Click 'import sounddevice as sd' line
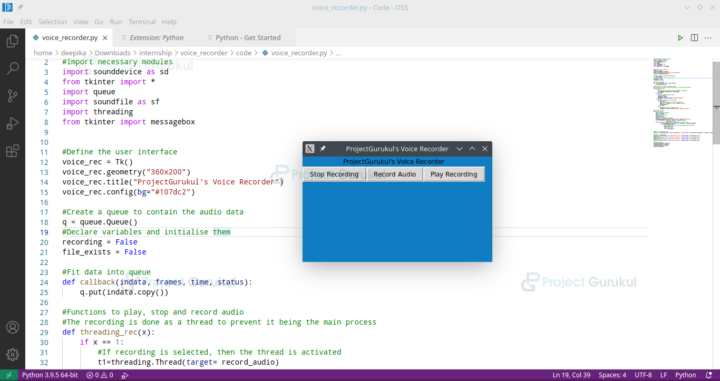 (x=115, y=72)
